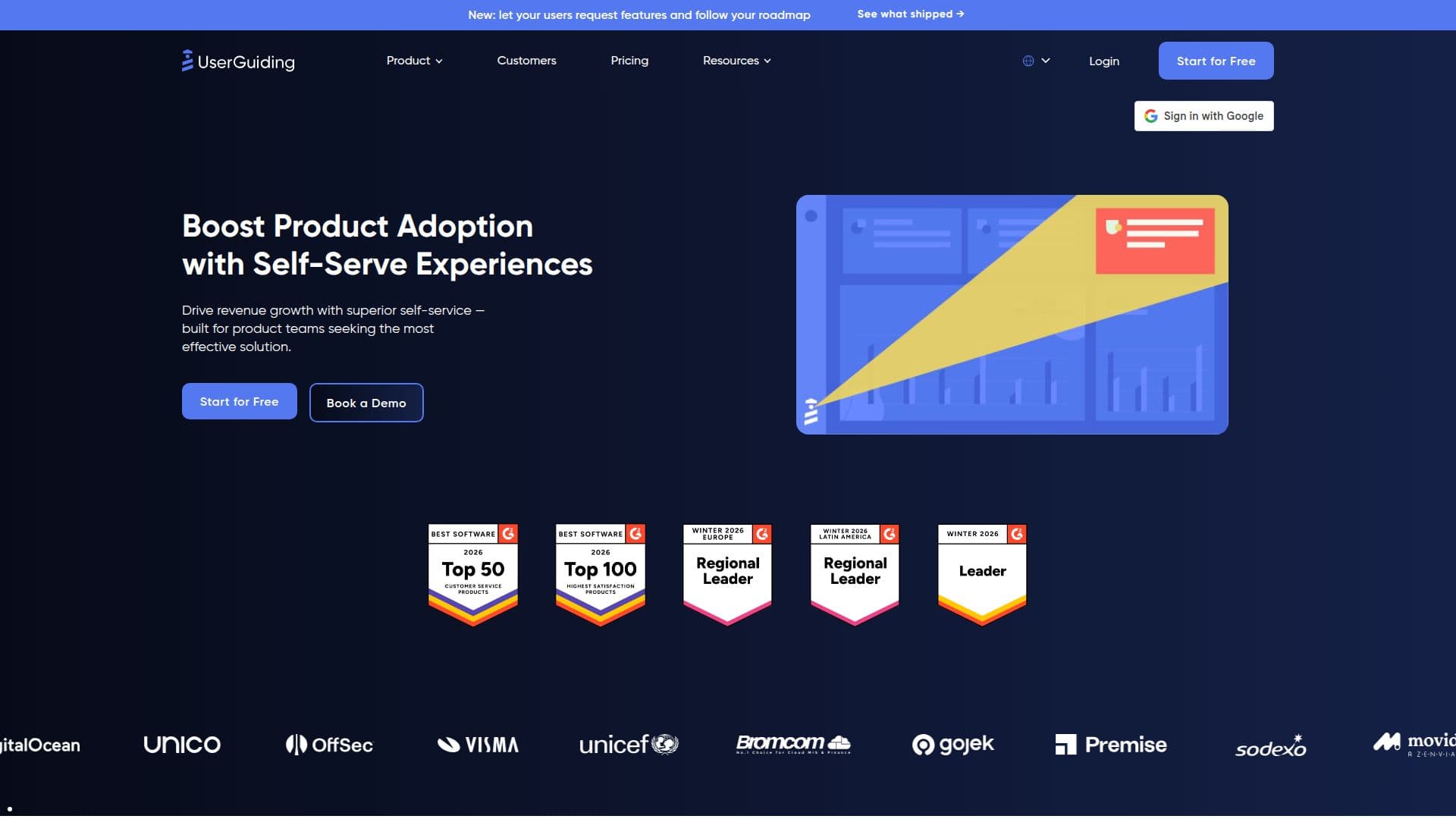Click the Bromcom logo
Image resolution: width=1456 pixels, height=819 pixels.
point(793,744)
